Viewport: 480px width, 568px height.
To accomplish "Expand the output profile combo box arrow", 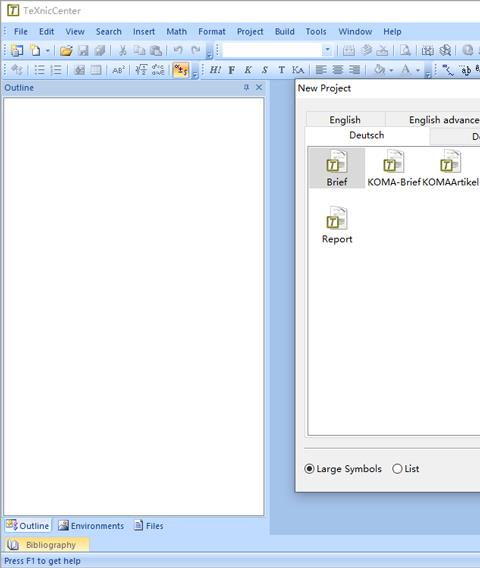I will click(x=327, y=50).
